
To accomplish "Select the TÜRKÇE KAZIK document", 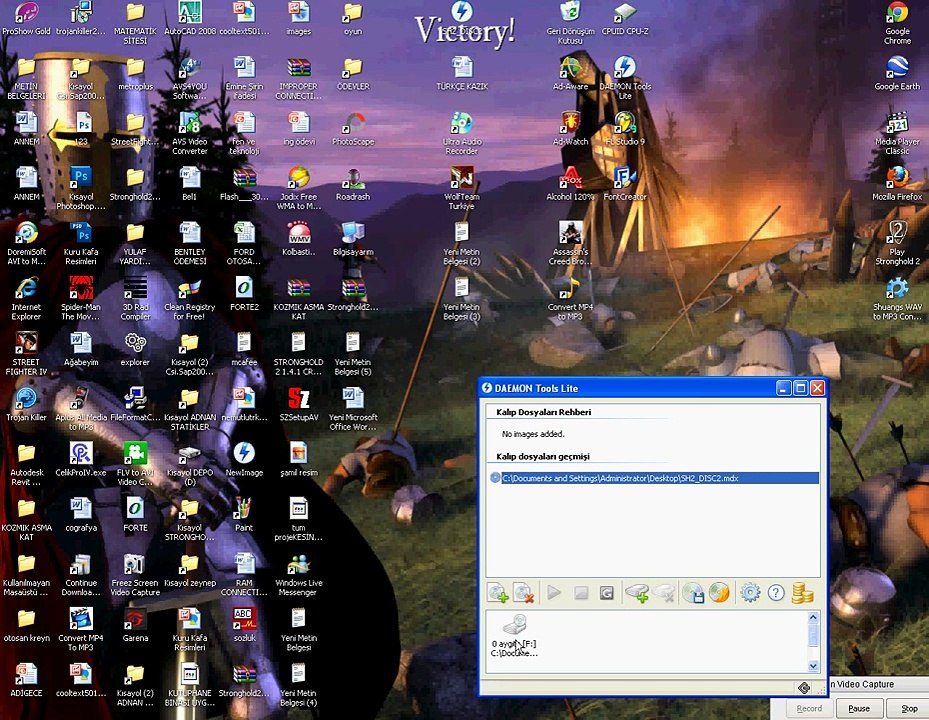I will (462, 73).
